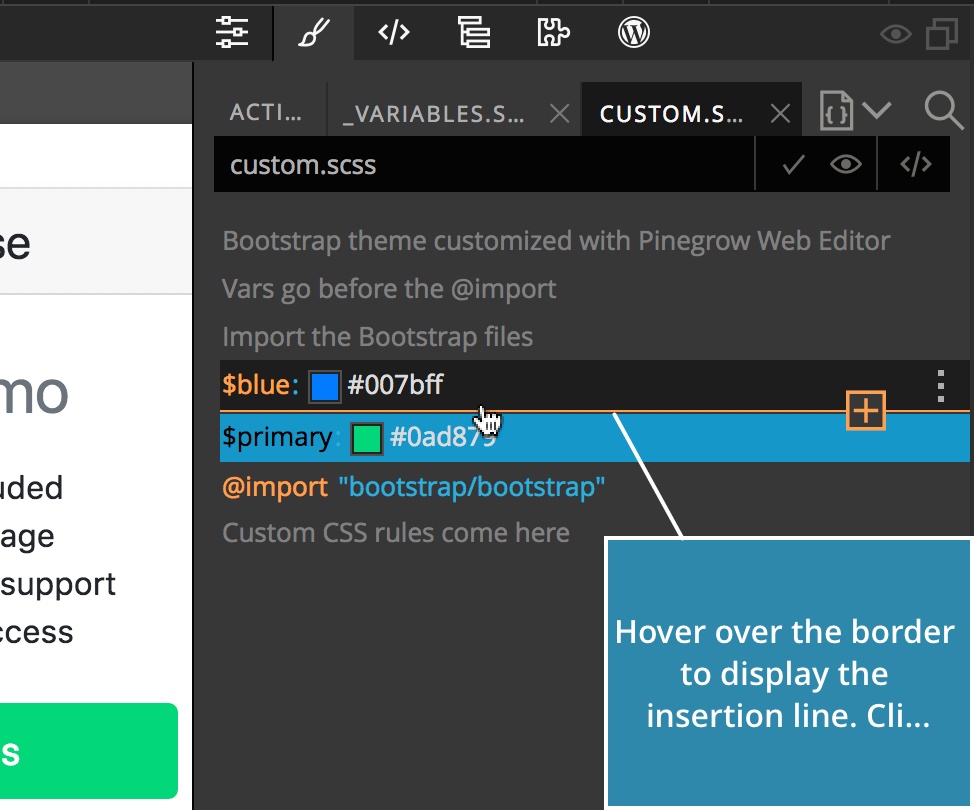
Task: Click the @import keyword
Action: [275, 487]
